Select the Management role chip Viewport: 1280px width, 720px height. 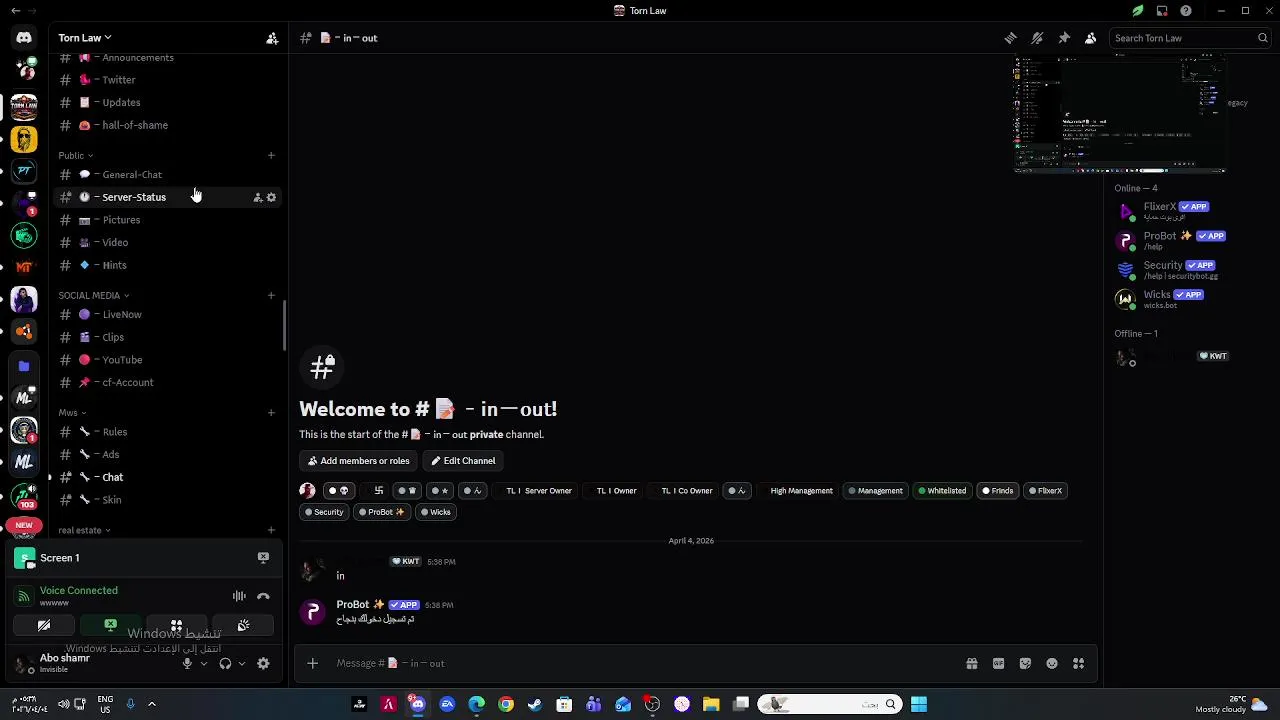[x=875, y=491]
